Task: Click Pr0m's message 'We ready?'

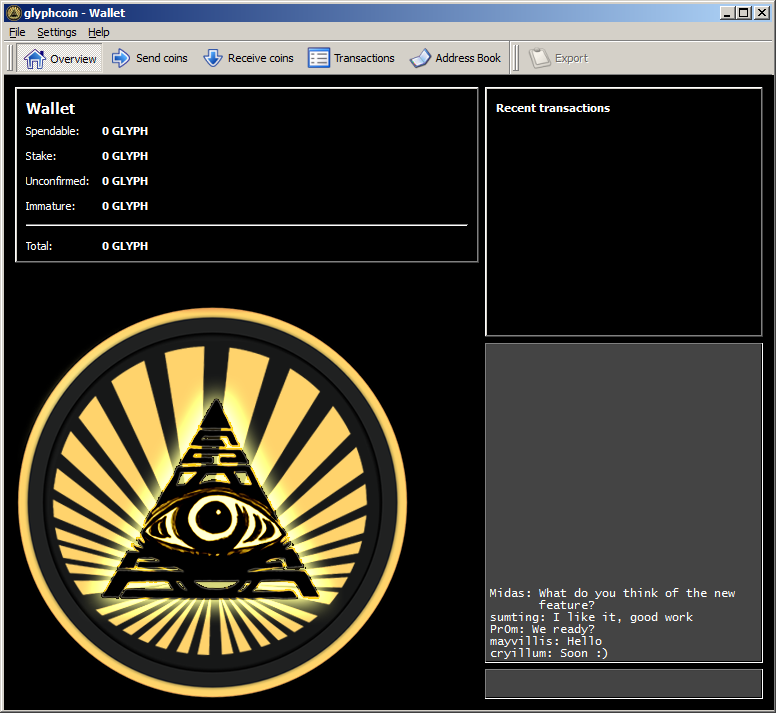Action: (x=542, y=629)
